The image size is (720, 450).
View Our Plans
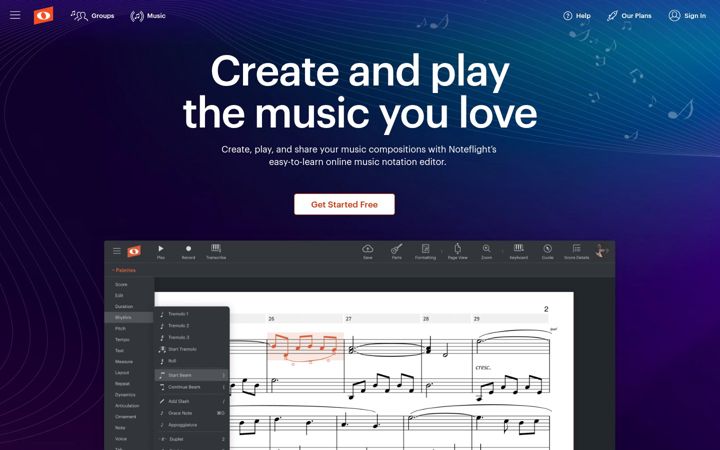pos(629,16)
